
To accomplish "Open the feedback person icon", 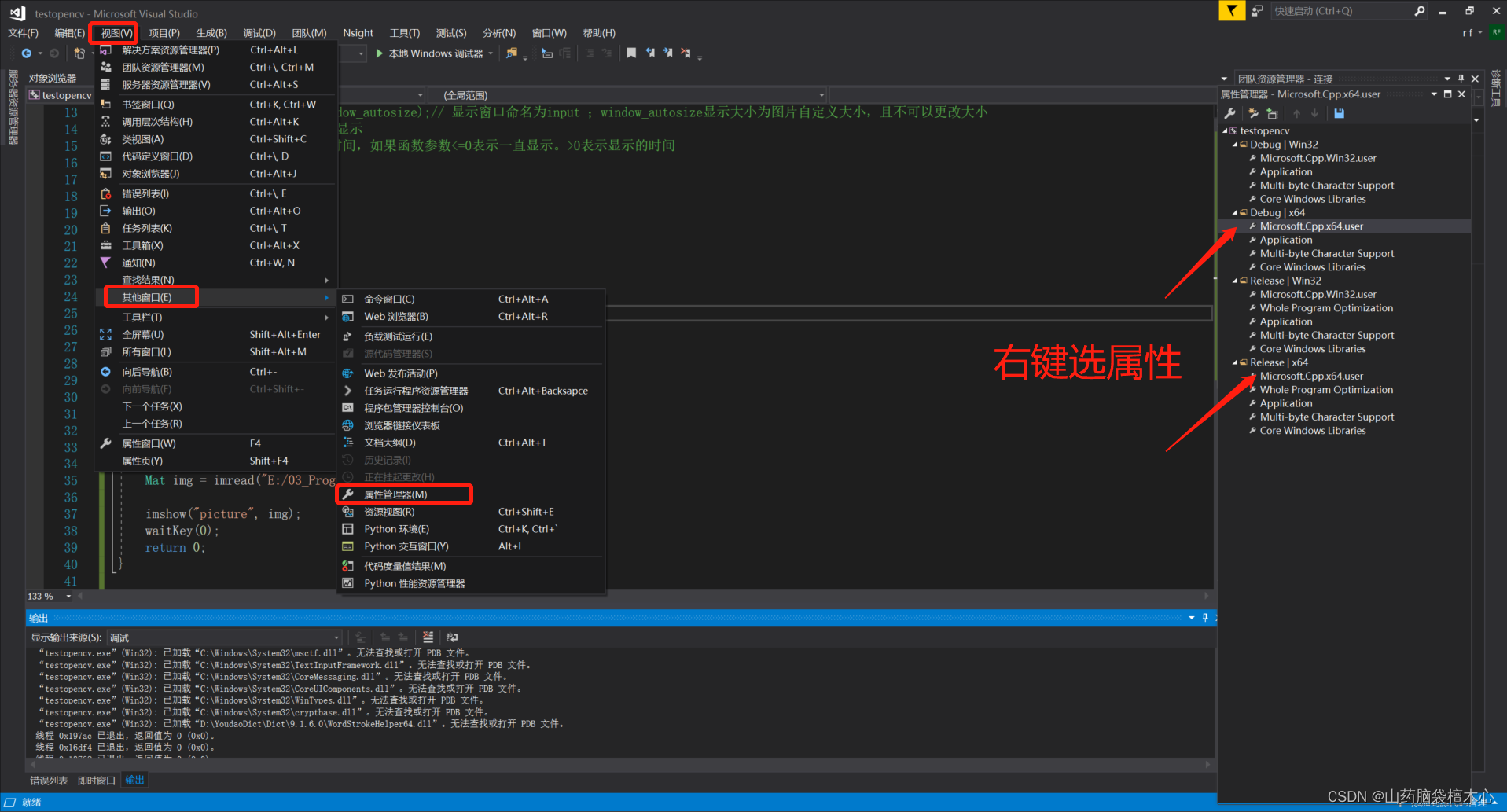I will (x=1257, y=11).
